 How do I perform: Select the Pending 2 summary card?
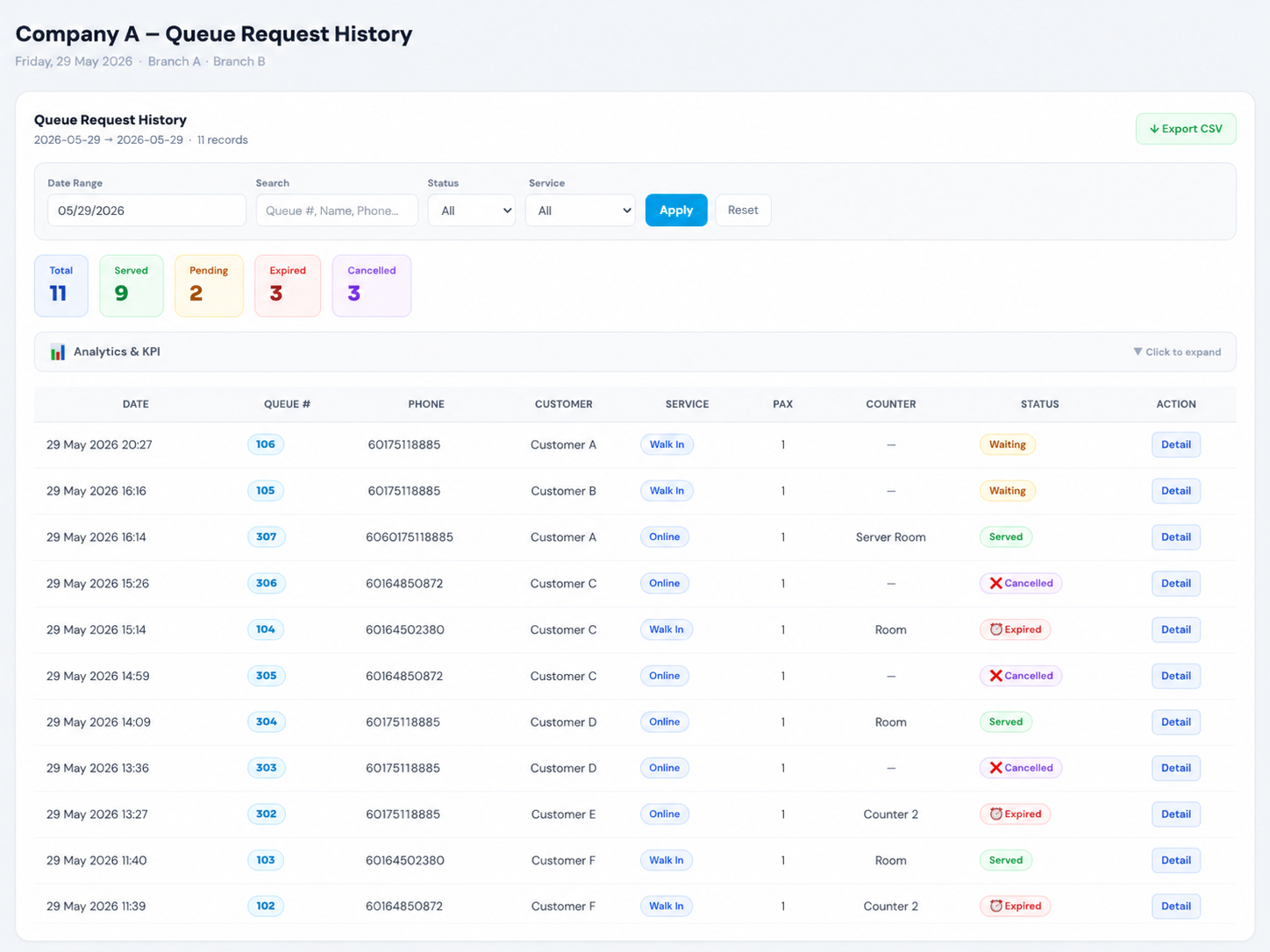click(209, 286)
